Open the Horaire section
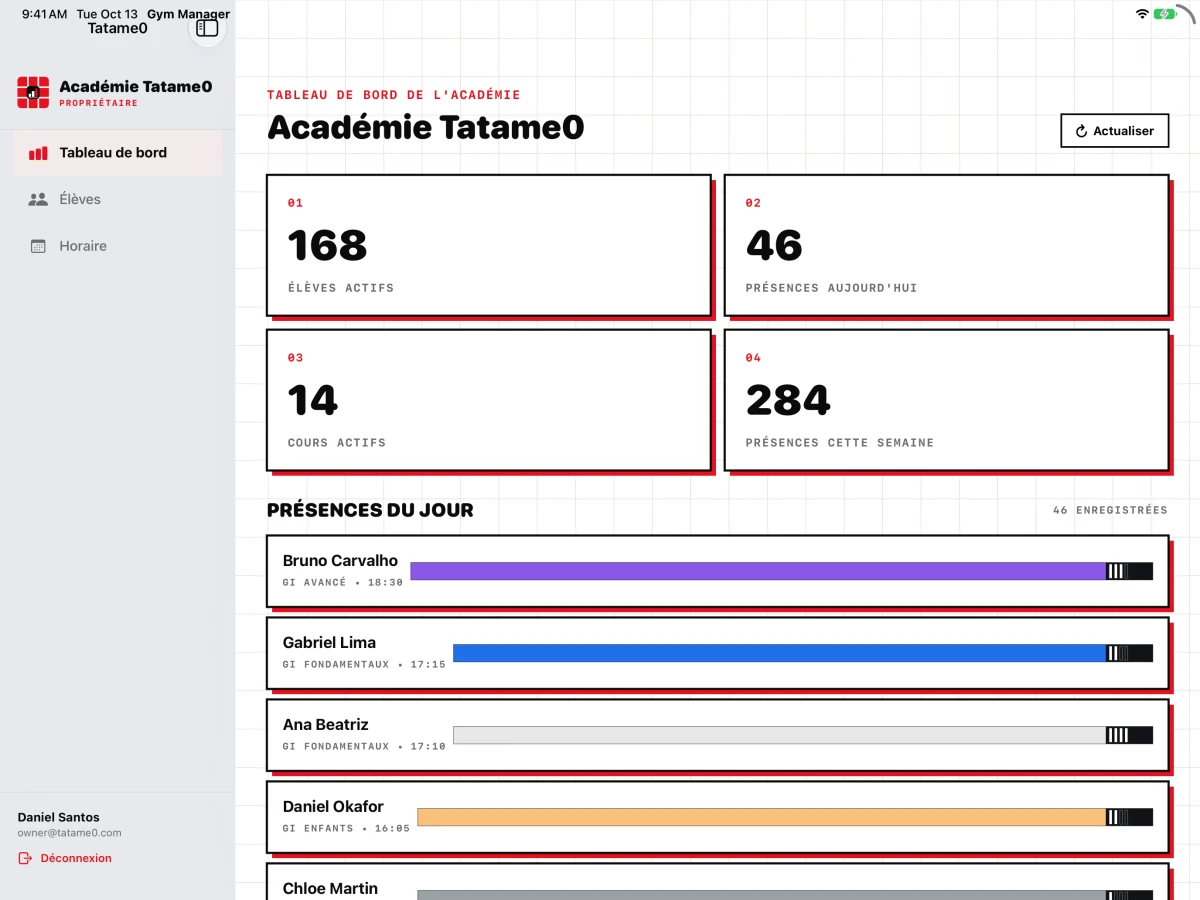Image resolution: width=1200 pixels, height=900 pixels. point(118,246)
